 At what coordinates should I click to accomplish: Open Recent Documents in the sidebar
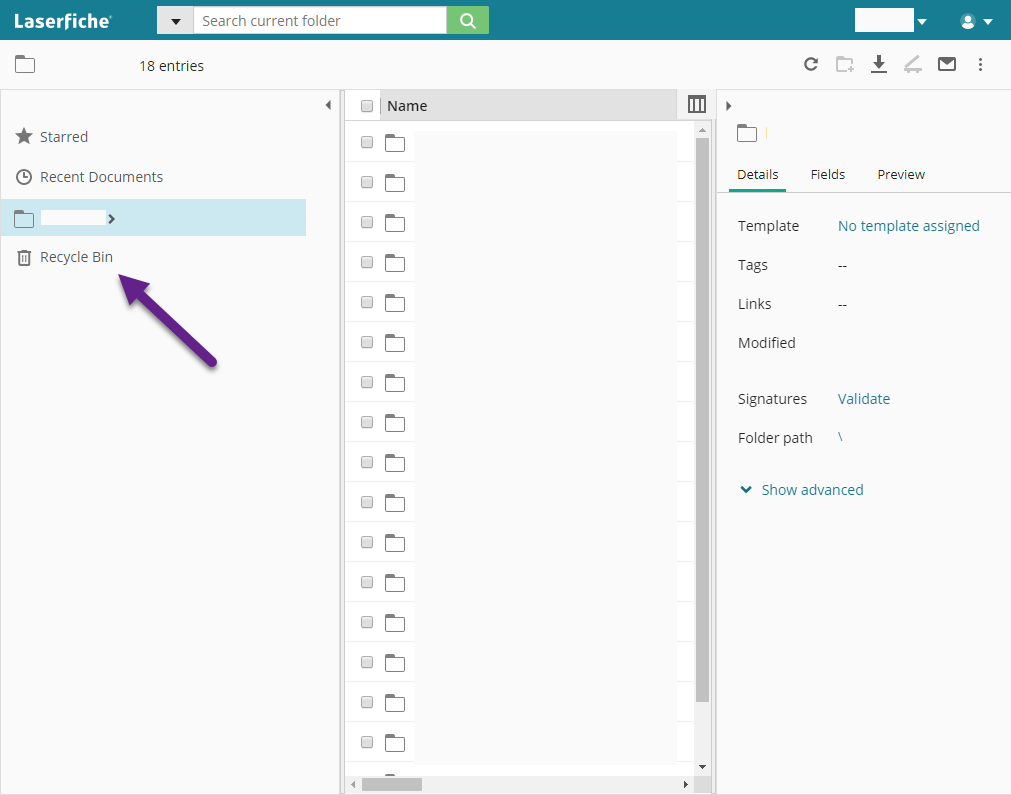tap(101, 177)
